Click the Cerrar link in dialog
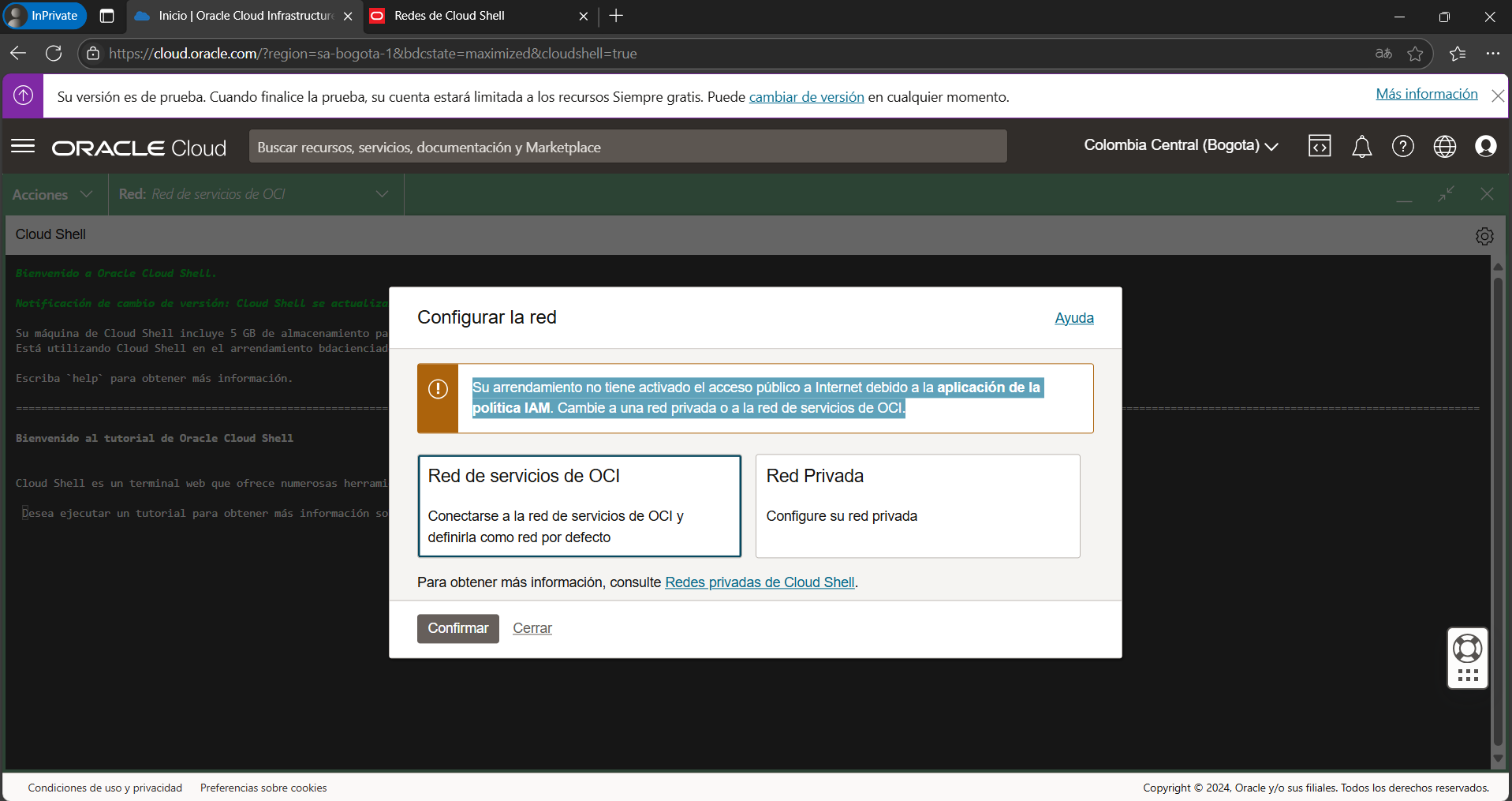The height and width of the screenshot is (801, 1512). [x=532, y=628]
